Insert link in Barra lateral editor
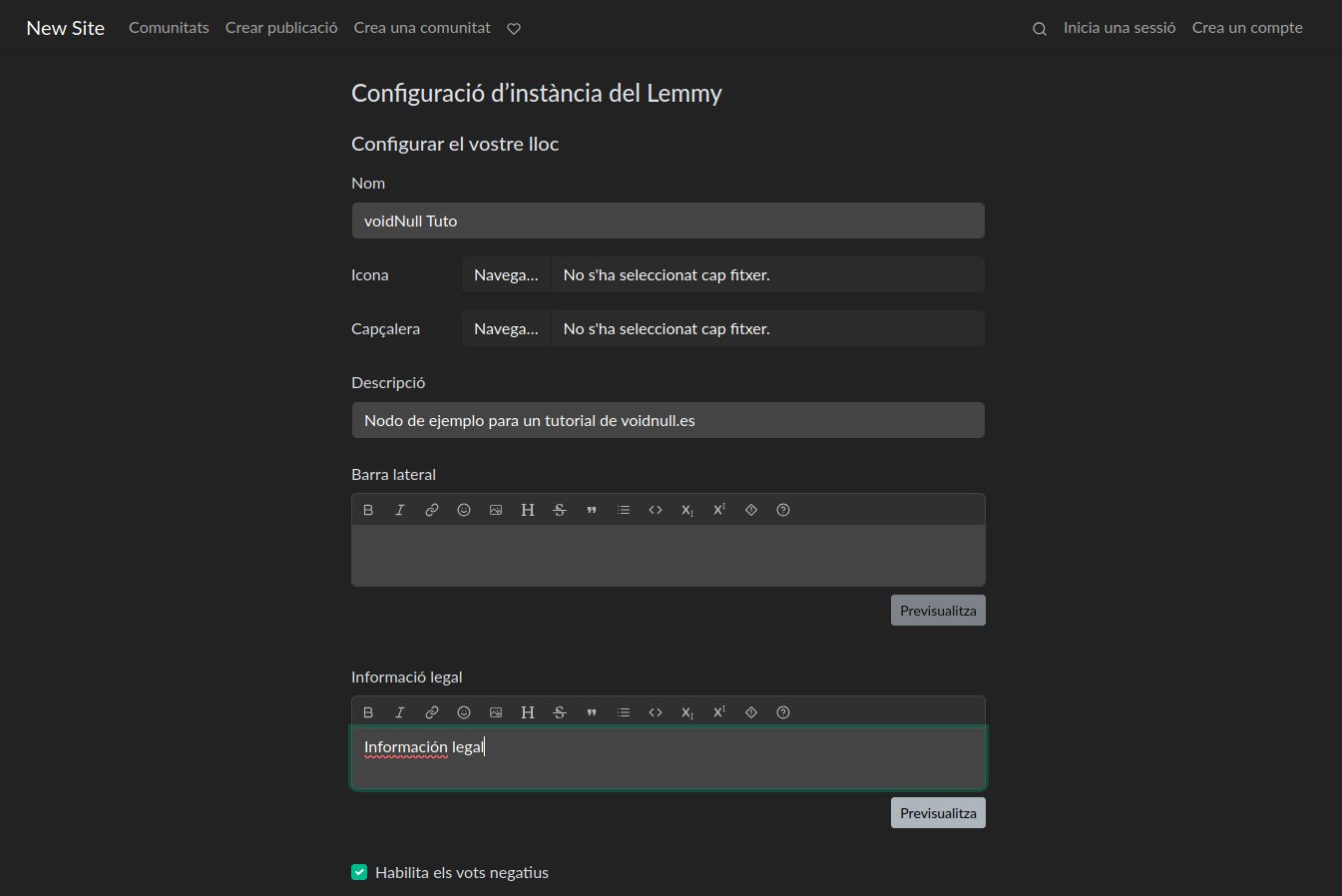The height and width of the screenshot is (896, 1342). pyautogui.click(x=432, y=510)
